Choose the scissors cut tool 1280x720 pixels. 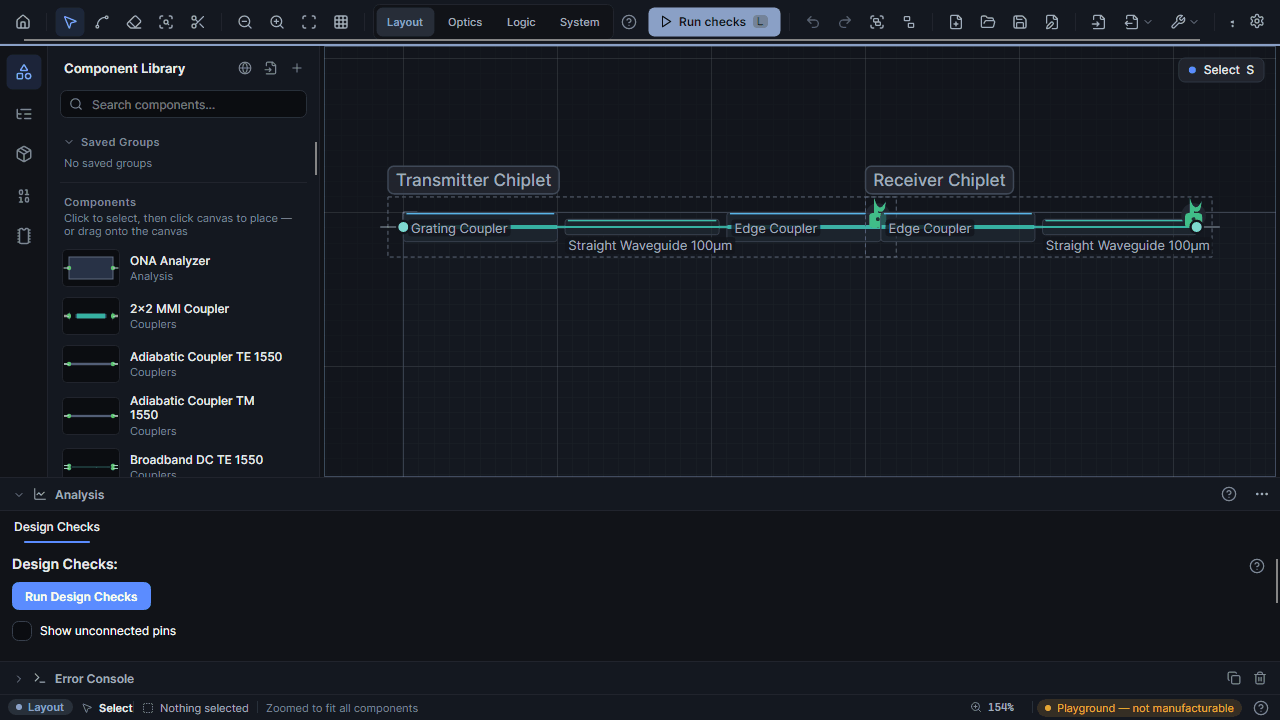(198, 22)
